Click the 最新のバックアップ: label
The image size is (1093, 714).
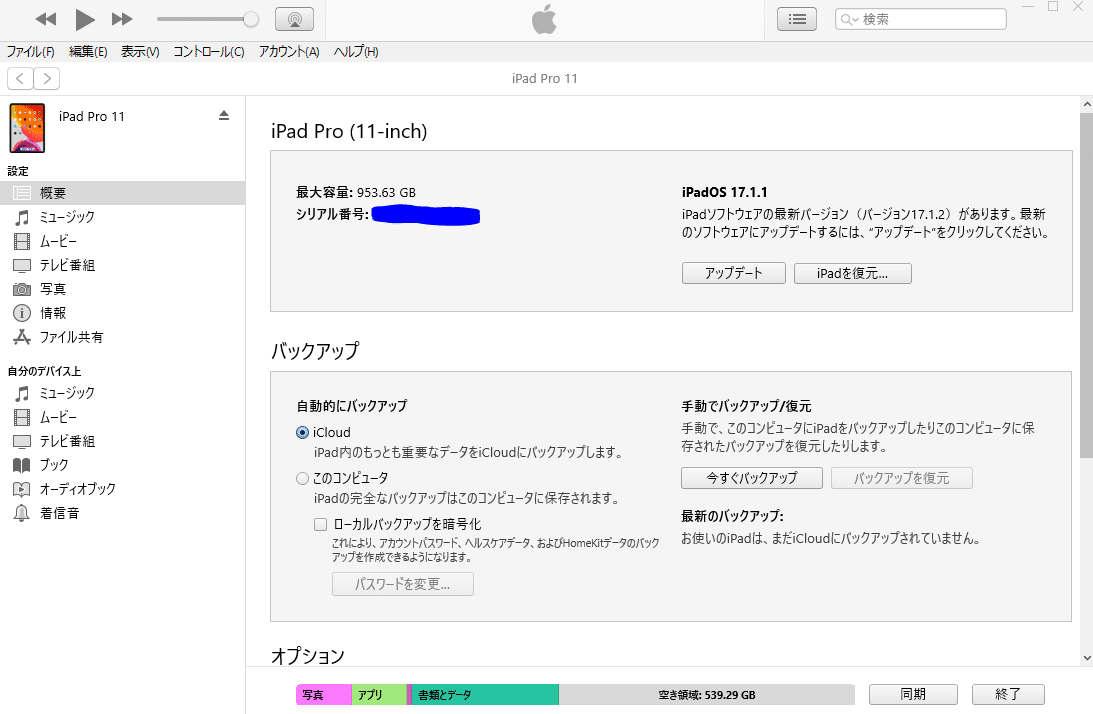tap(732, 516)
